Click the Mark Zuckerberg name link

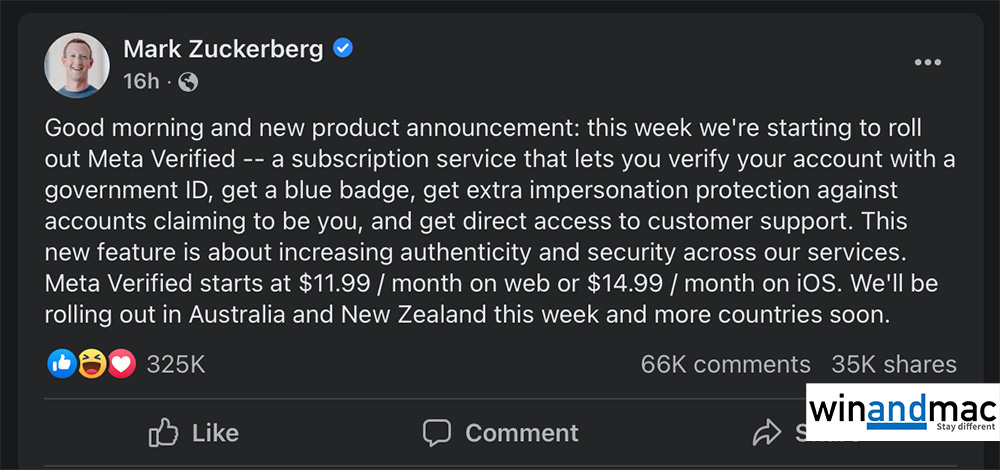pos(225,48)
